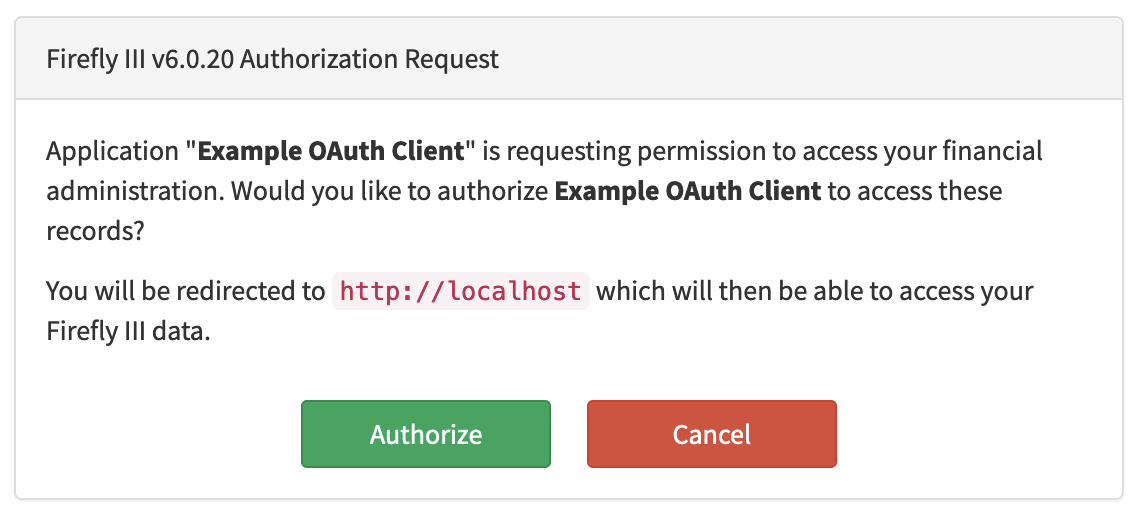Click the "You will be redirected to" text
Screen dimensions: 1146x522
tap(185, 291)
